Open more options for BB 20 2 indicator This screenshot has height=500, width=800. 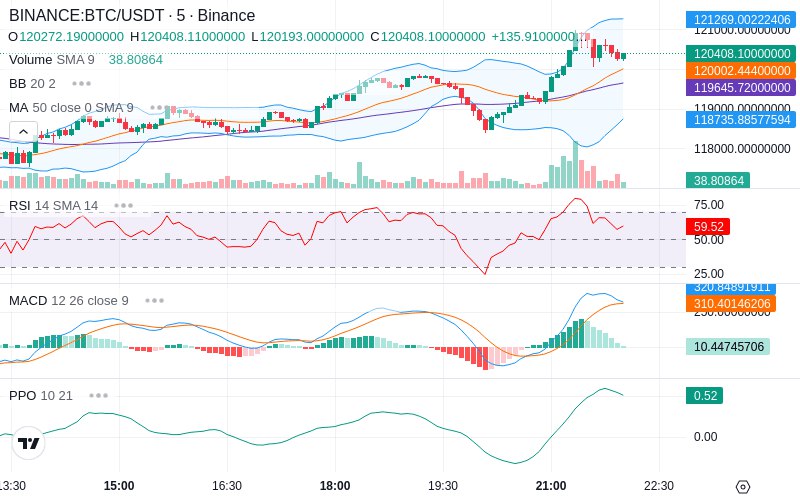point(82,83)
